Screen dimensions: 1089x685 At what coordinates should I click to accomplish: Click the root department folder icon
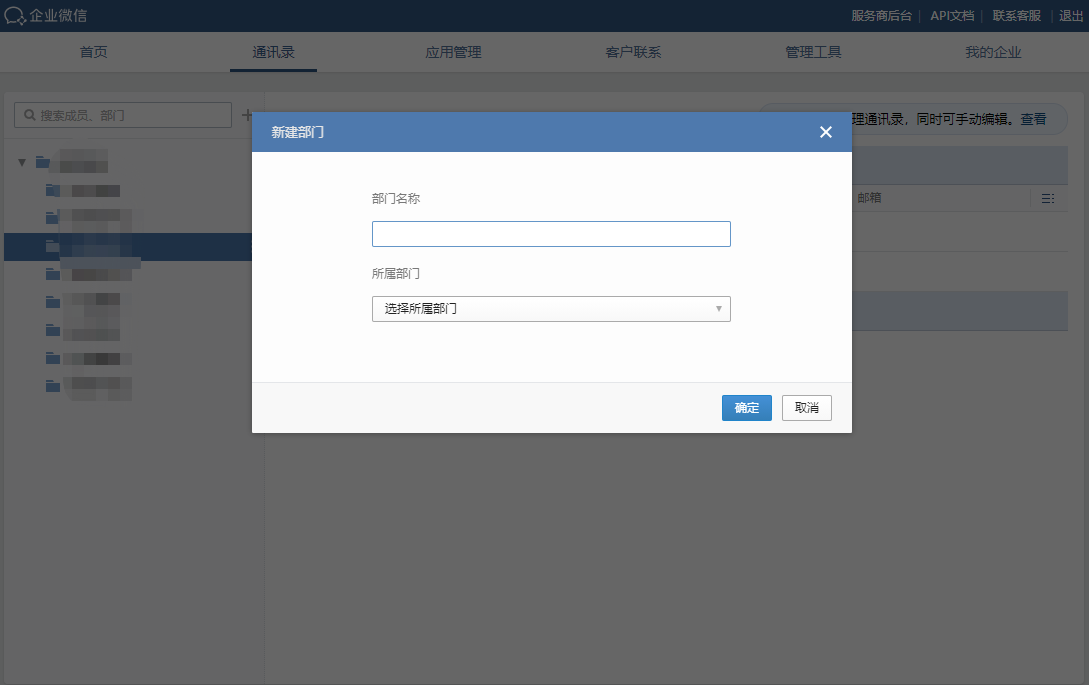(42, 162)
